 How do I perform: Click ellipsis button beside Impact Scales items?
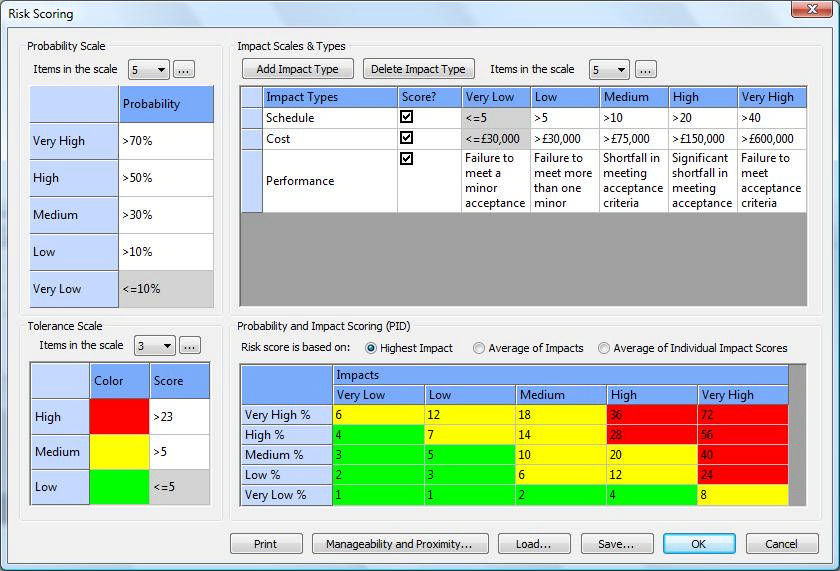click(645, 70)
